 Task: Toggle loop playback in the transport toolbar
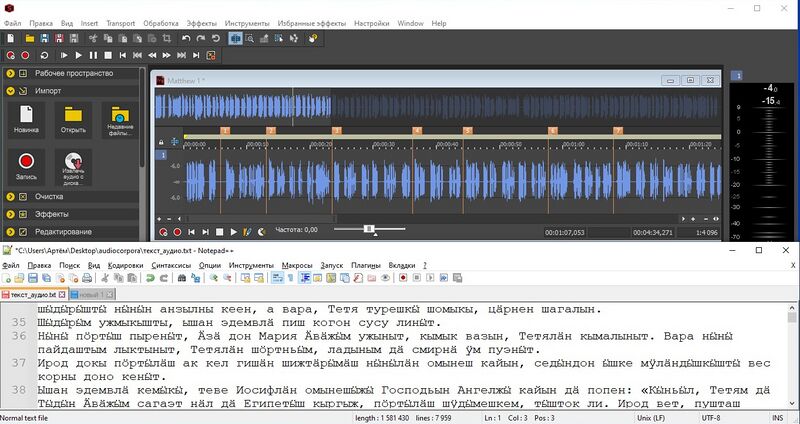tap(44, 55)
